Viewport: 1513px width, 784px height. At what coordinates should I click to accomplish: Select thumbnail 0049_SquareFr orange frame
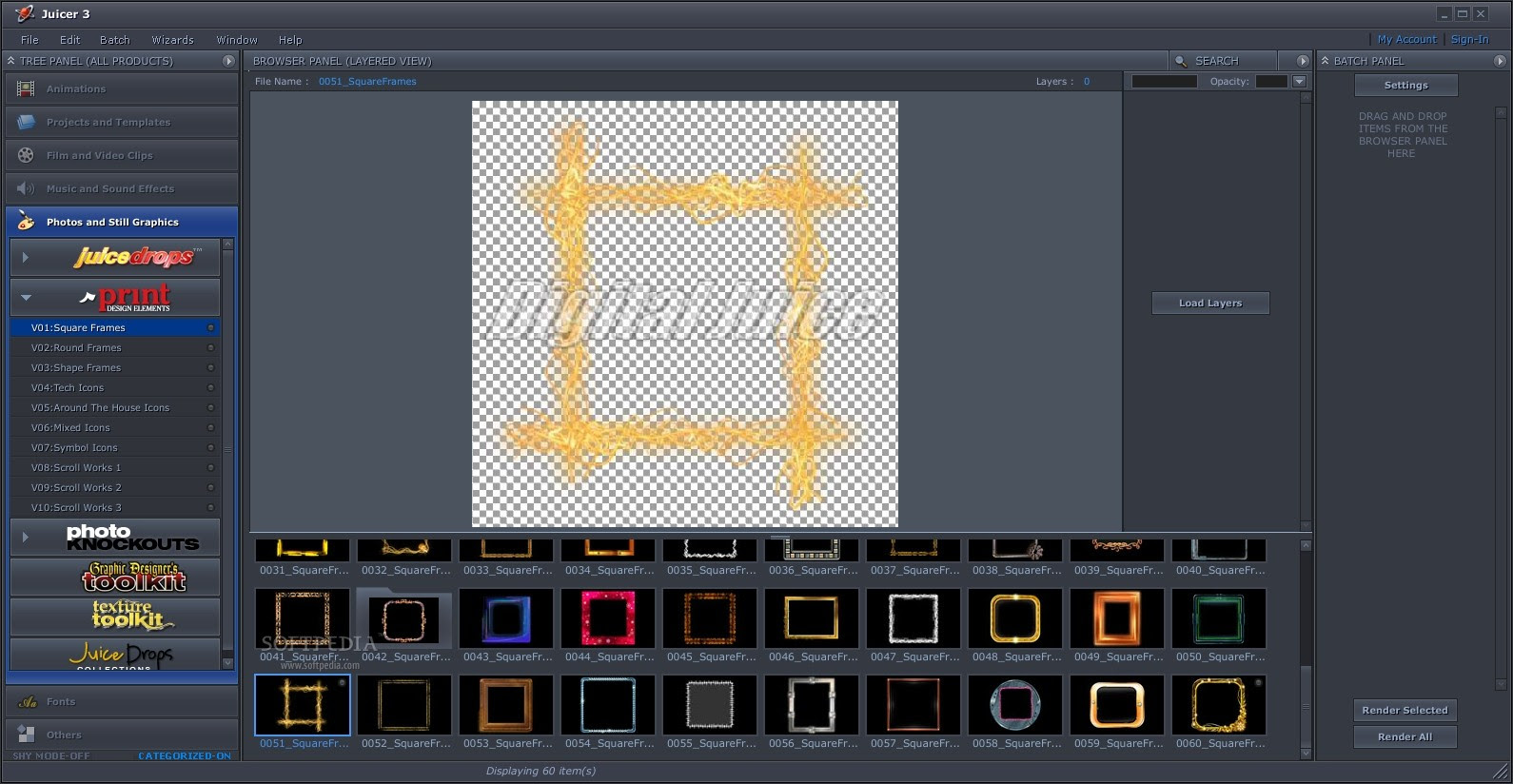pos(1116,618)
